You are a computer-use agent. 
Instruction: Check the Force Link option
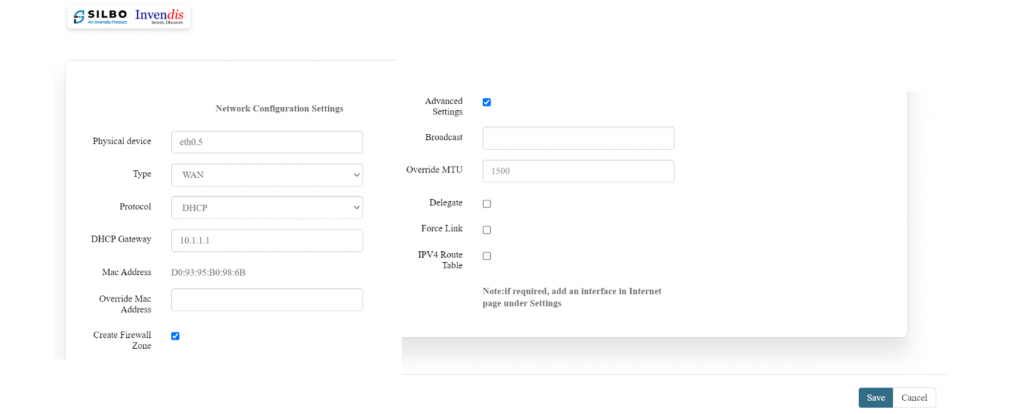(x=487, y=230)
